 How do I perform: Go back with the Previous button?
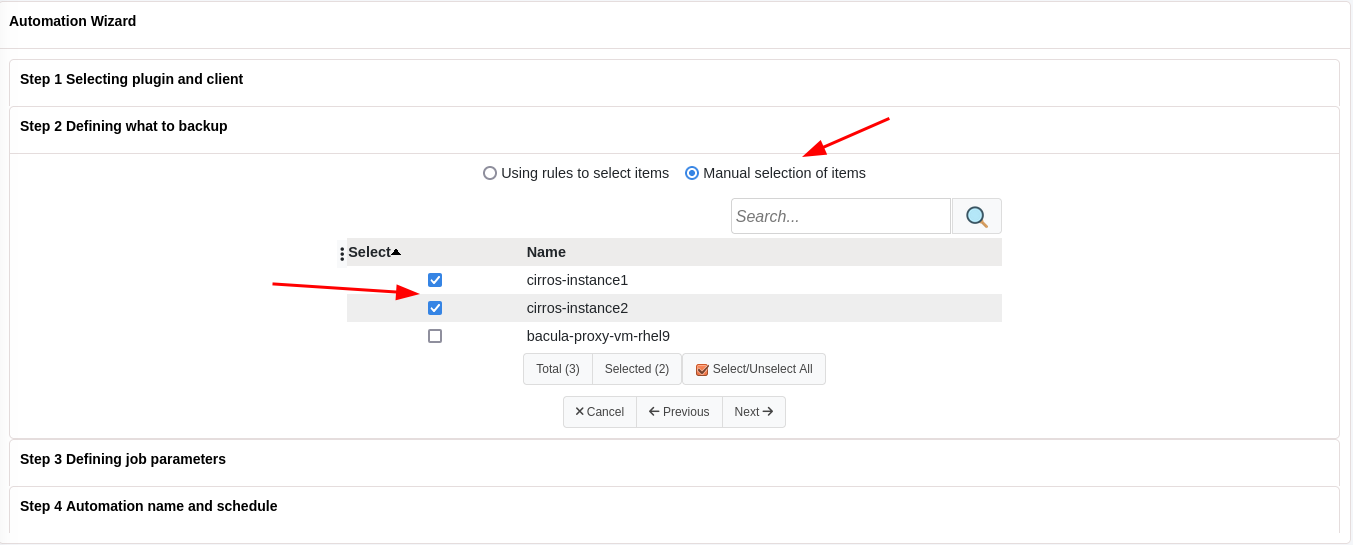(679, 412)
